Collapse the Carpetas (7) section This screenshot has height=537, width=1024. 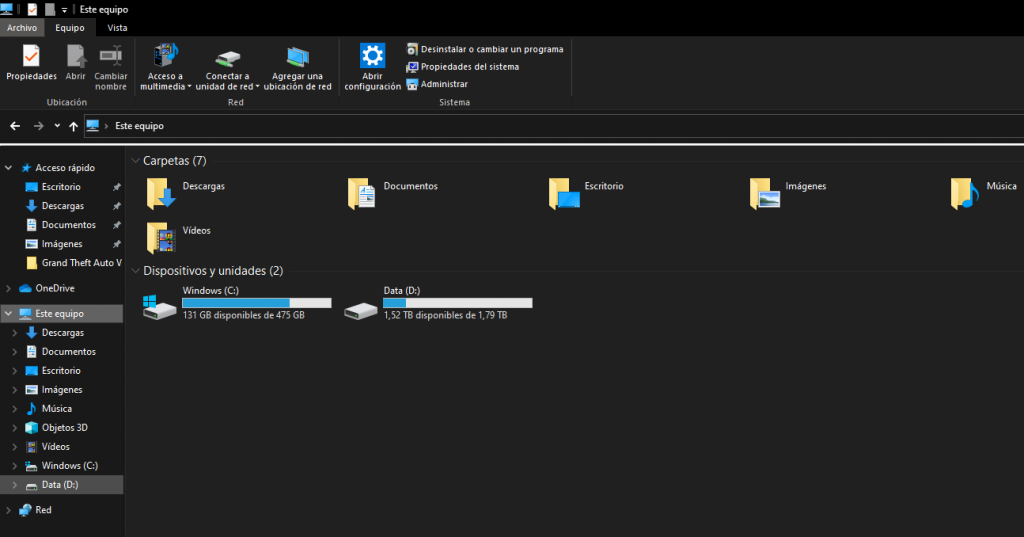[135, 161]
